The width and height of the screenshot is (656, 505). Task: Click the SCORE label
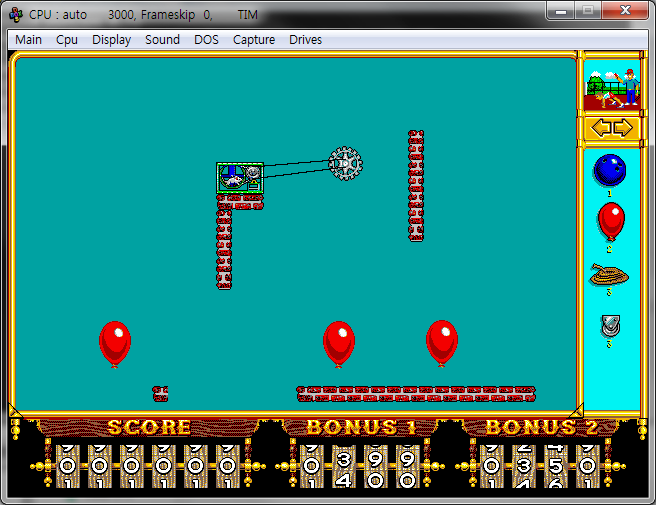tap(149, 427)
